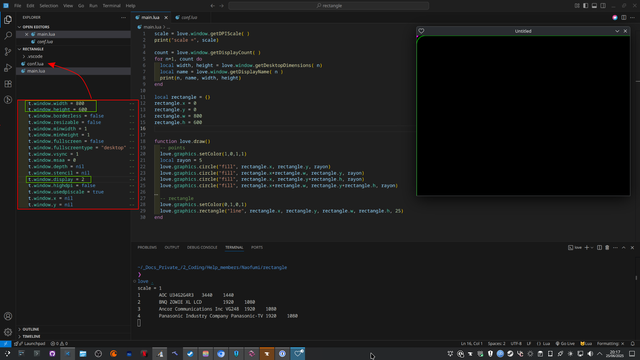Show errors and warnings count in status bar
The width and height of the screenshot is (640, 360).
tap(59, 344)
